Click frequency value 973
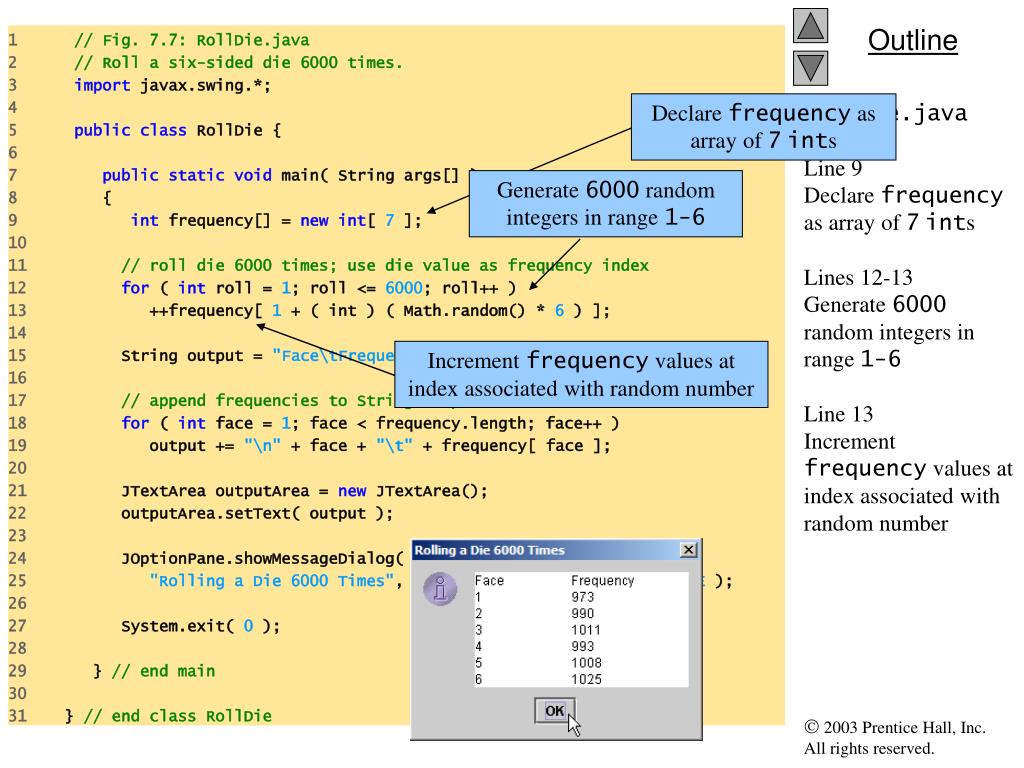Screen dimensions: 1024x768 pos(583,597)
